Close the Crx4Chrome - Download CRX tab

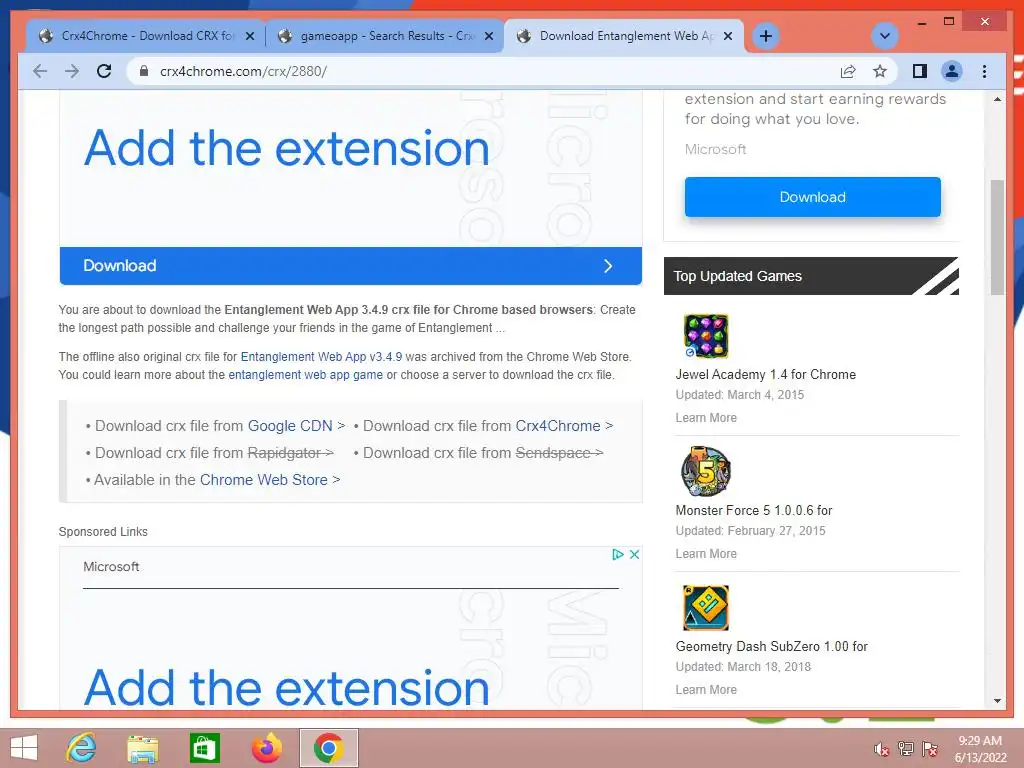[x=249, y=37]
